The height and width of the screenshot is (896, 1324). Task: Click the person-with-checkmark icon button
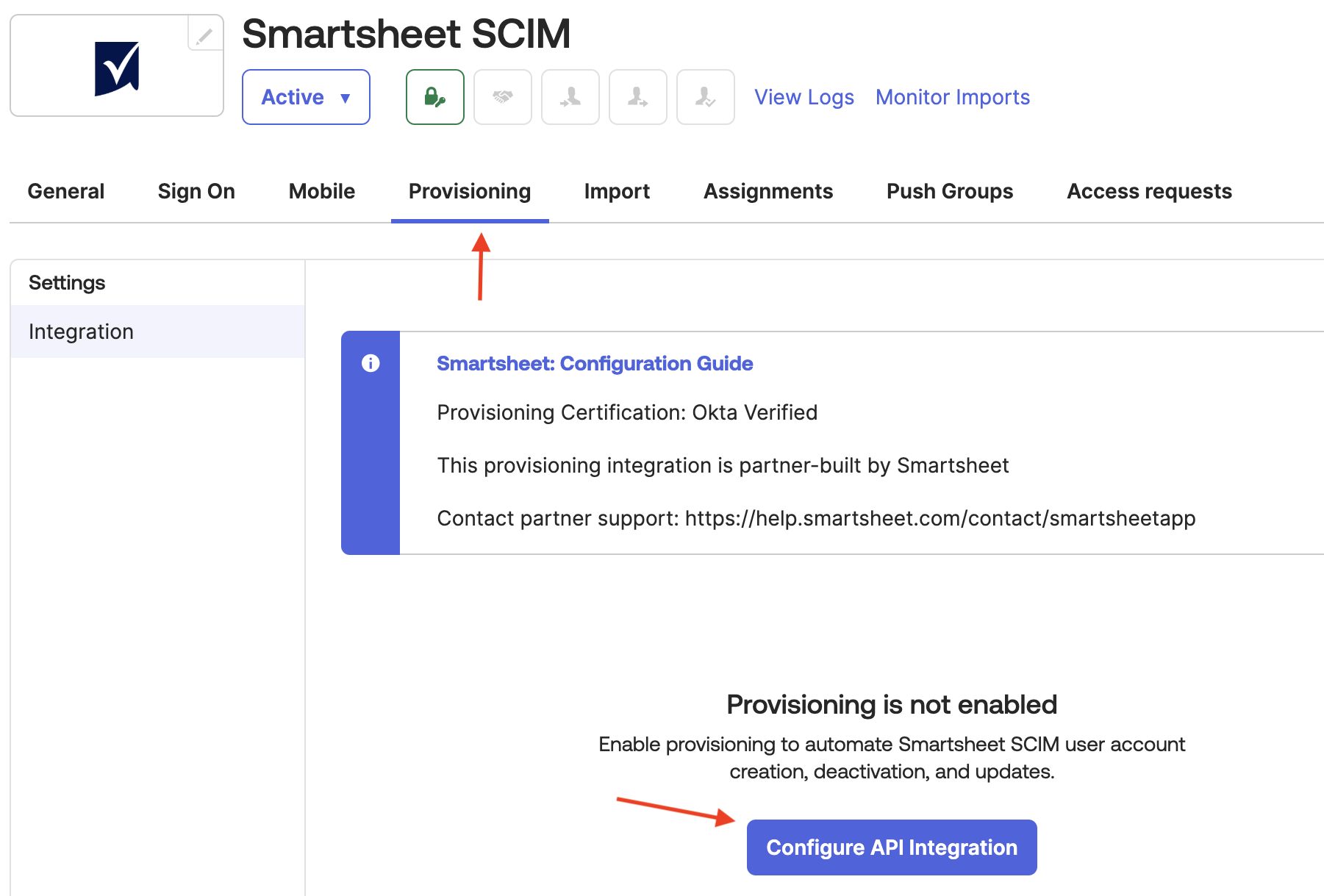tap(705, 97)
